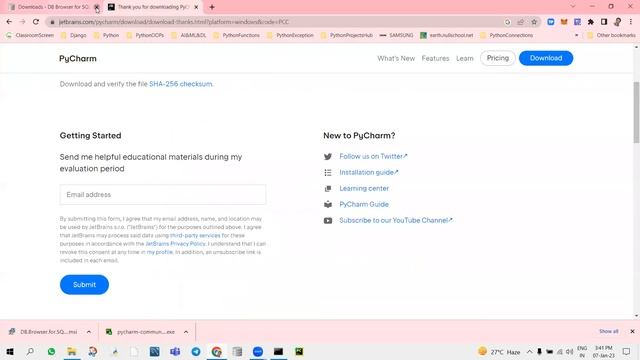Open the MetaMask fox extension icon
640x360 pixels.
[x=564, y=22]
